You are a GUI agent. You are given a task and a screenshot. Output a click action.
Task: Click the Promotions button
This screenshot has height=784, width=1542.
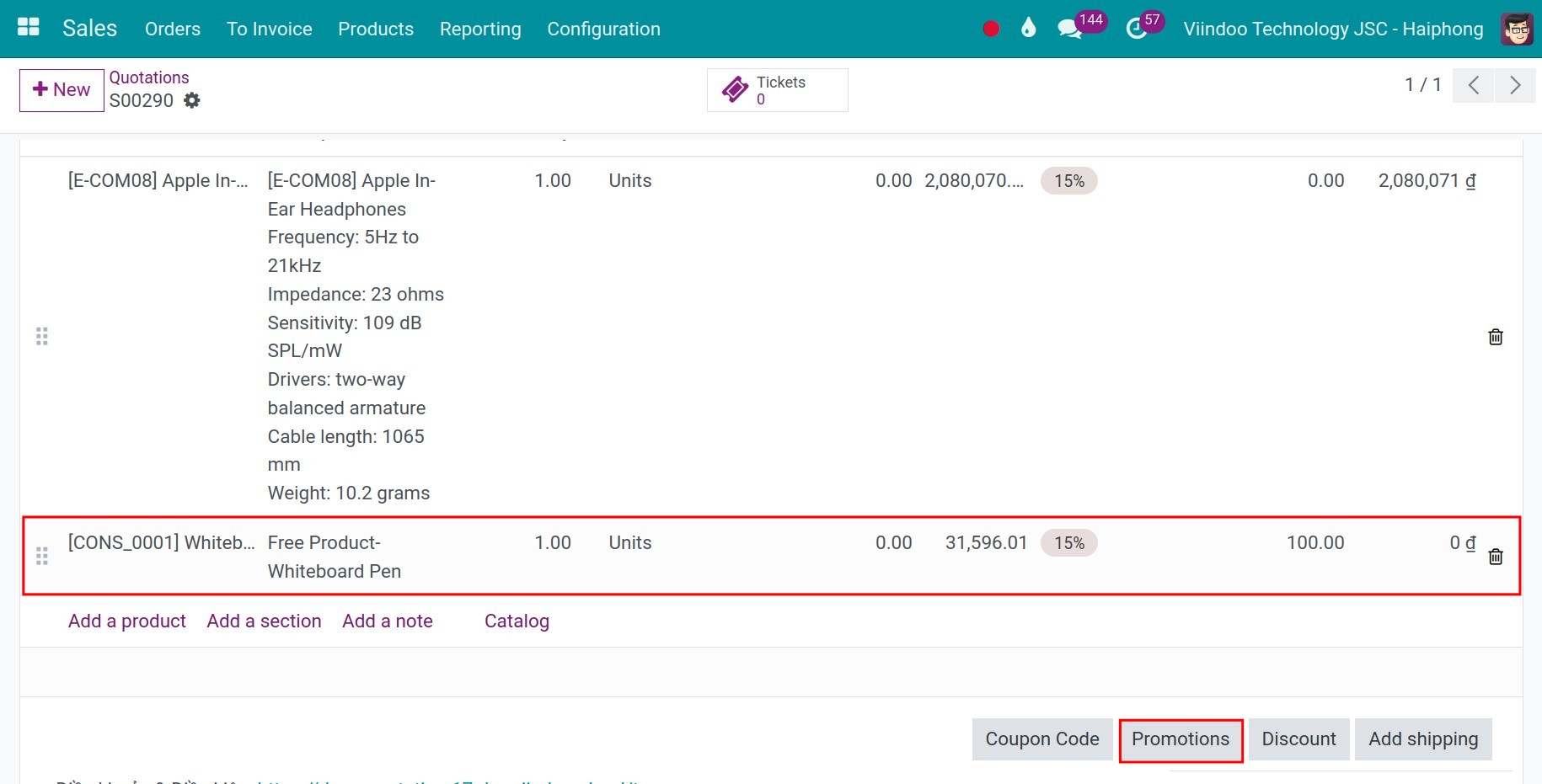click(x=1181, y=739)
